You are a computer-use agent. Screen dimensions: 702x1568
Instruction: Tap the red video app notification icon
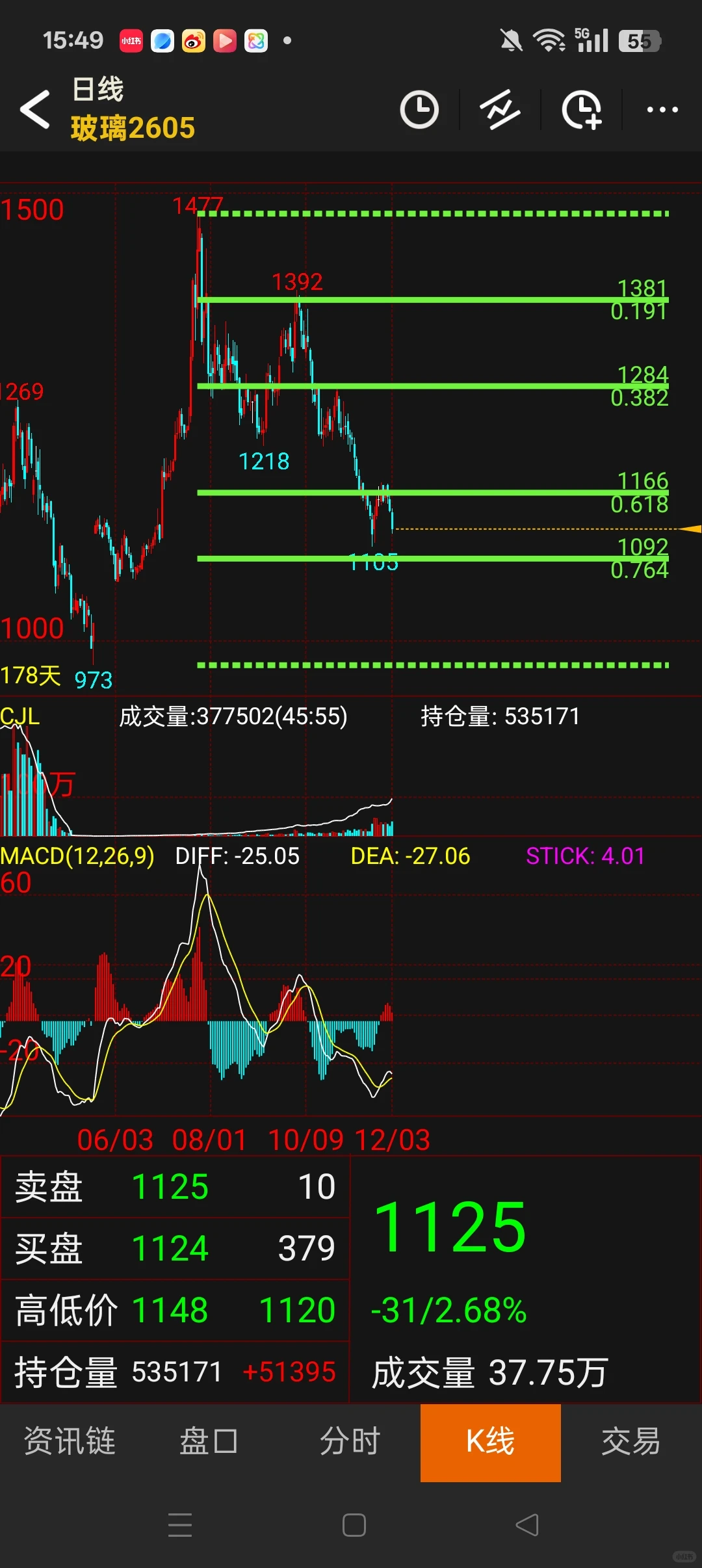[x=225, y=41]
